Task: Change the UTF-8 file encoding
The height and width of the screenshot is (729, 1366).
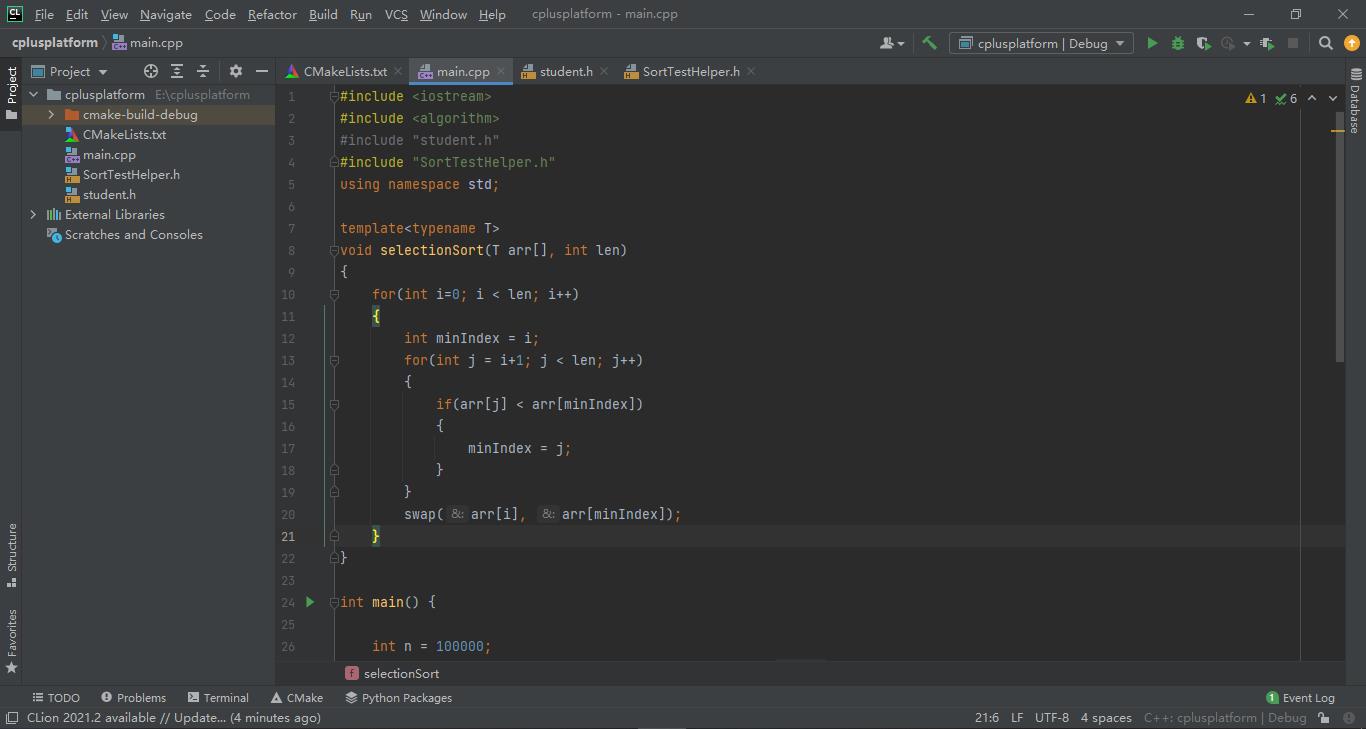Action: [1052, 717]
